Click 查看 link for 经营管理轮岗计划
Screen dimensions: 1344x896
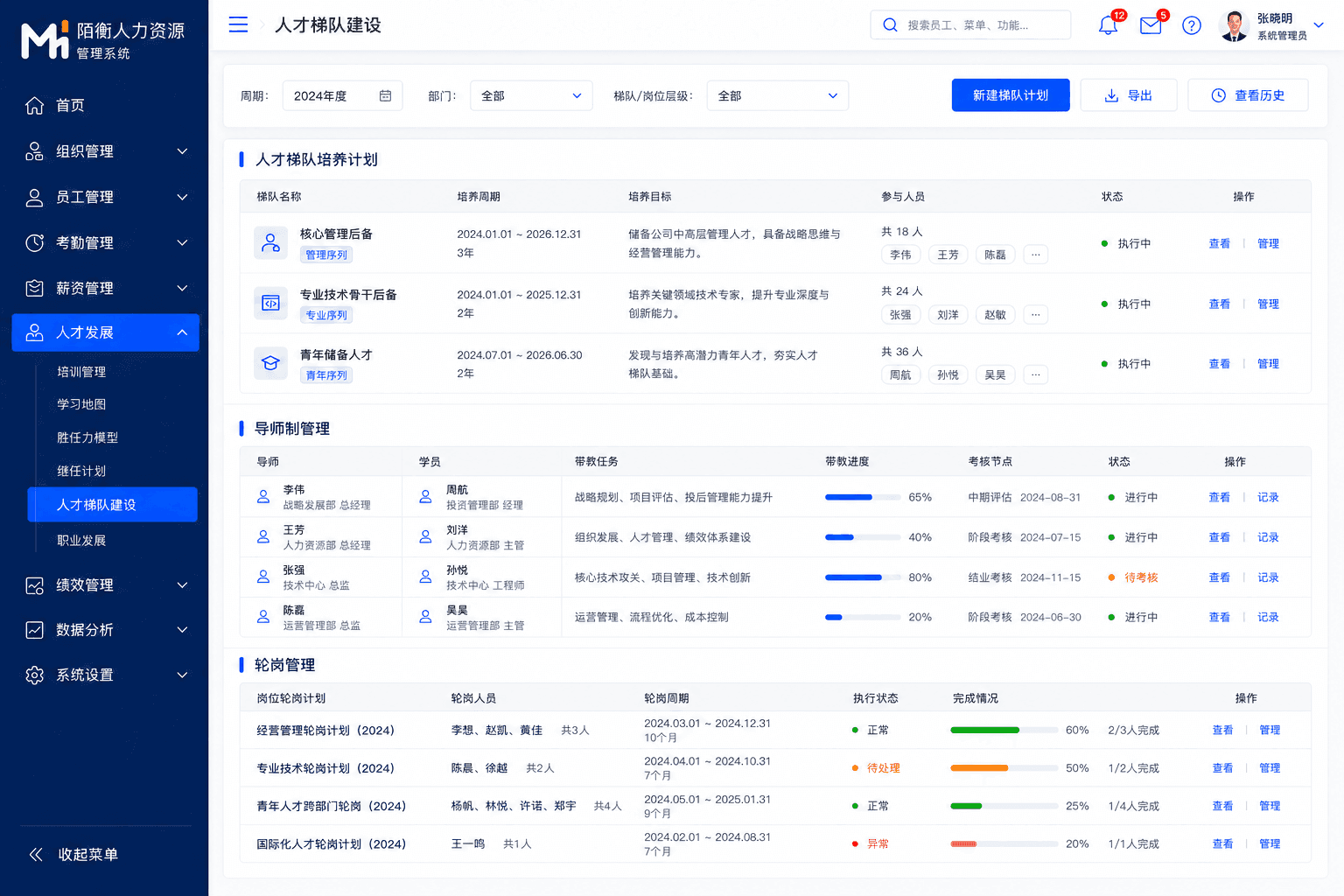pos(1222,730)
